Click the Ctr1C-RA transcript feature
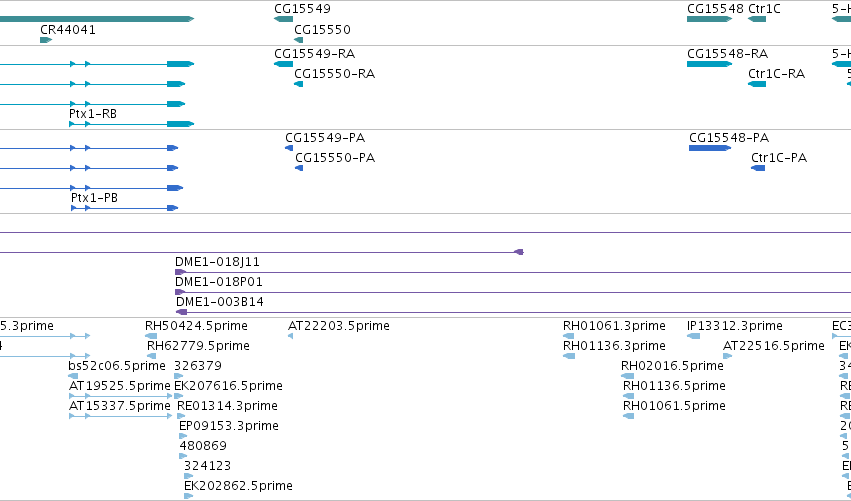The height and width of the screenshot is (501, 851). tap(757, 84)
